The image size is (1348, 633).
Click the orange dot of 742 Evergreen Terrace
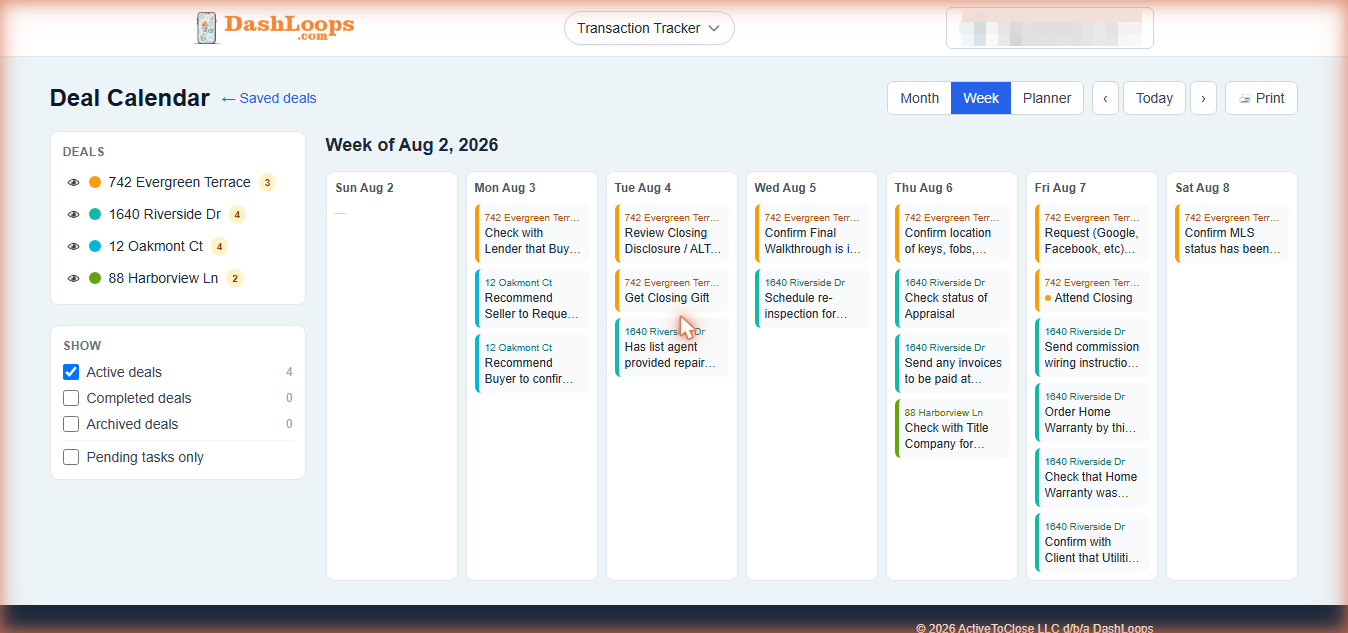click(x=95, y=182)
